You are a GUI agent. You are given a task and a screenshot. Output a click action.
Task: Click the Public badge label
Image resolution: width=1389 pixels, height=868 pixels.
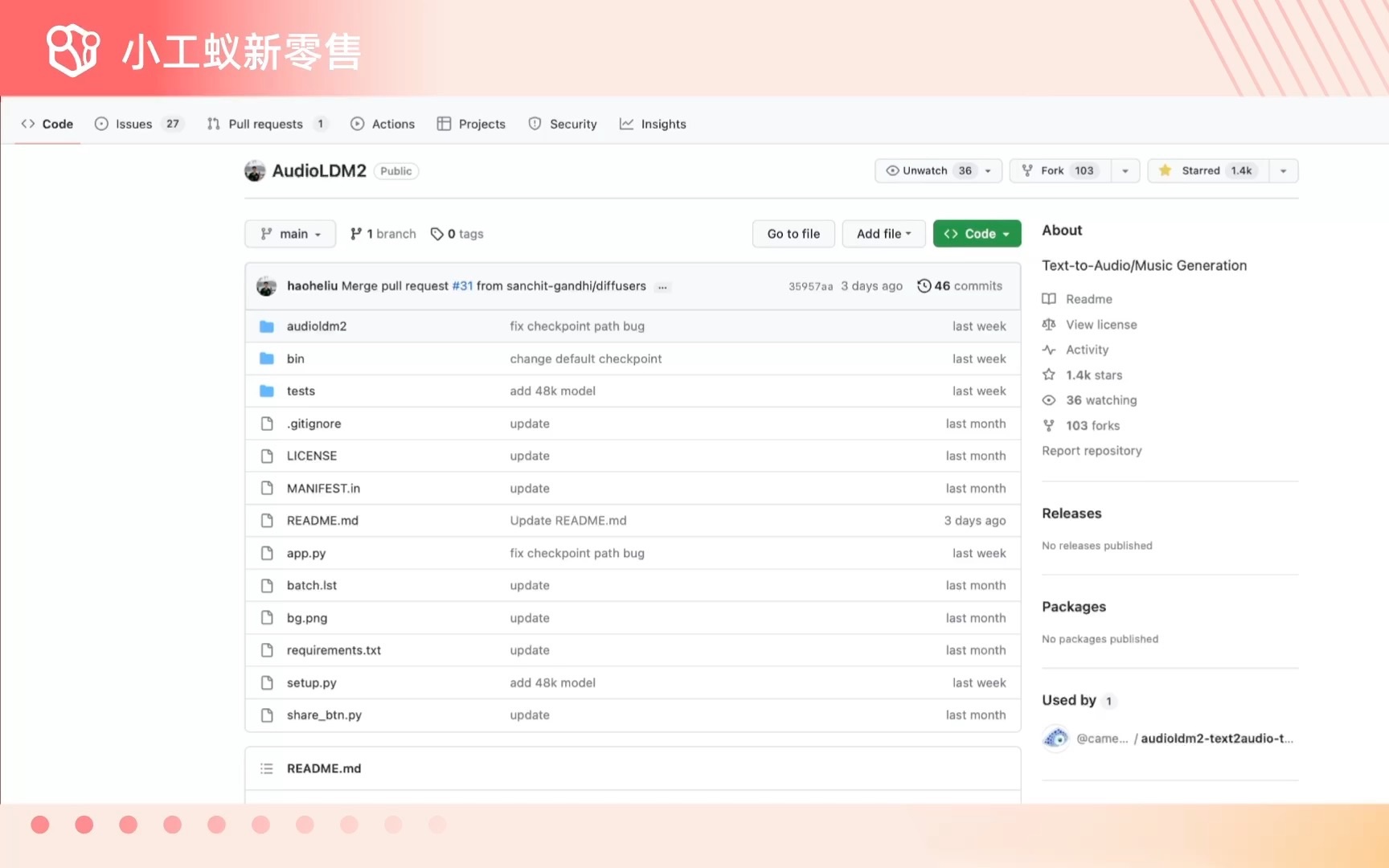coord(396,171)
